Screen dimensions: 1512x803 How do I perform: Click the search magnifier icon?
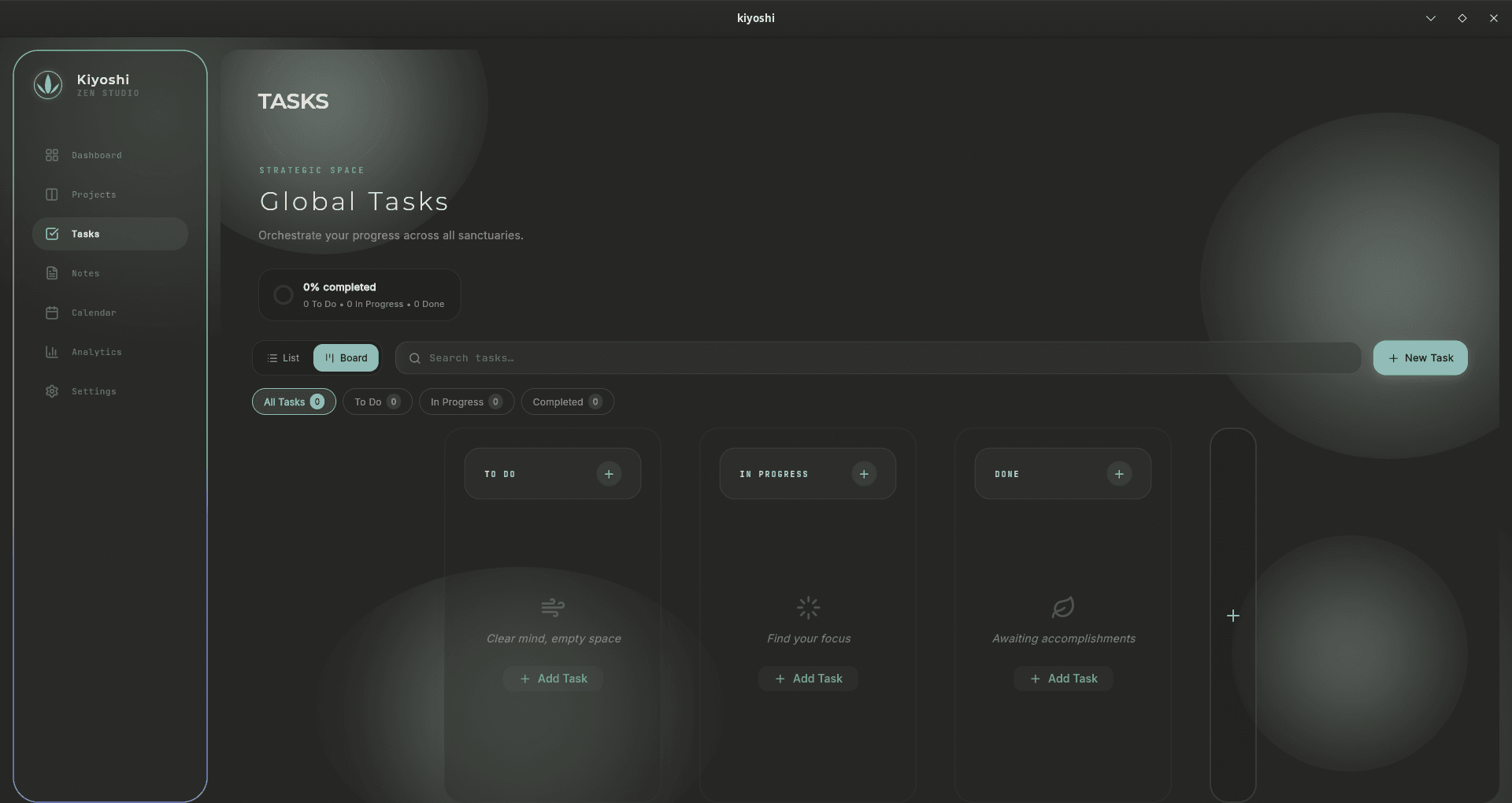(x=415, y=358)
